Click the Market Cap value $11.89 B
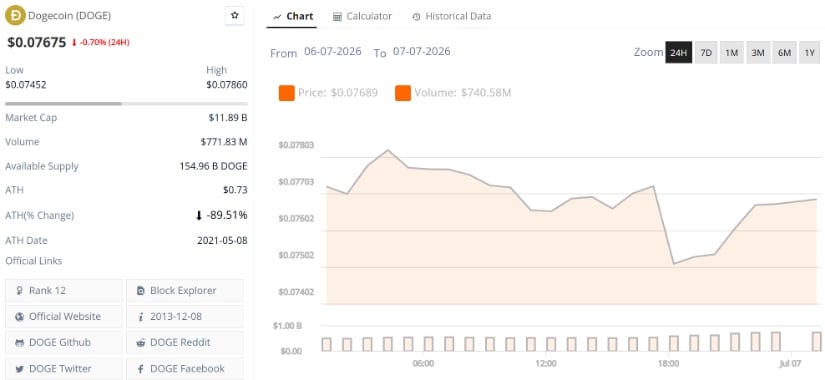825x380 pixels. 228,118
